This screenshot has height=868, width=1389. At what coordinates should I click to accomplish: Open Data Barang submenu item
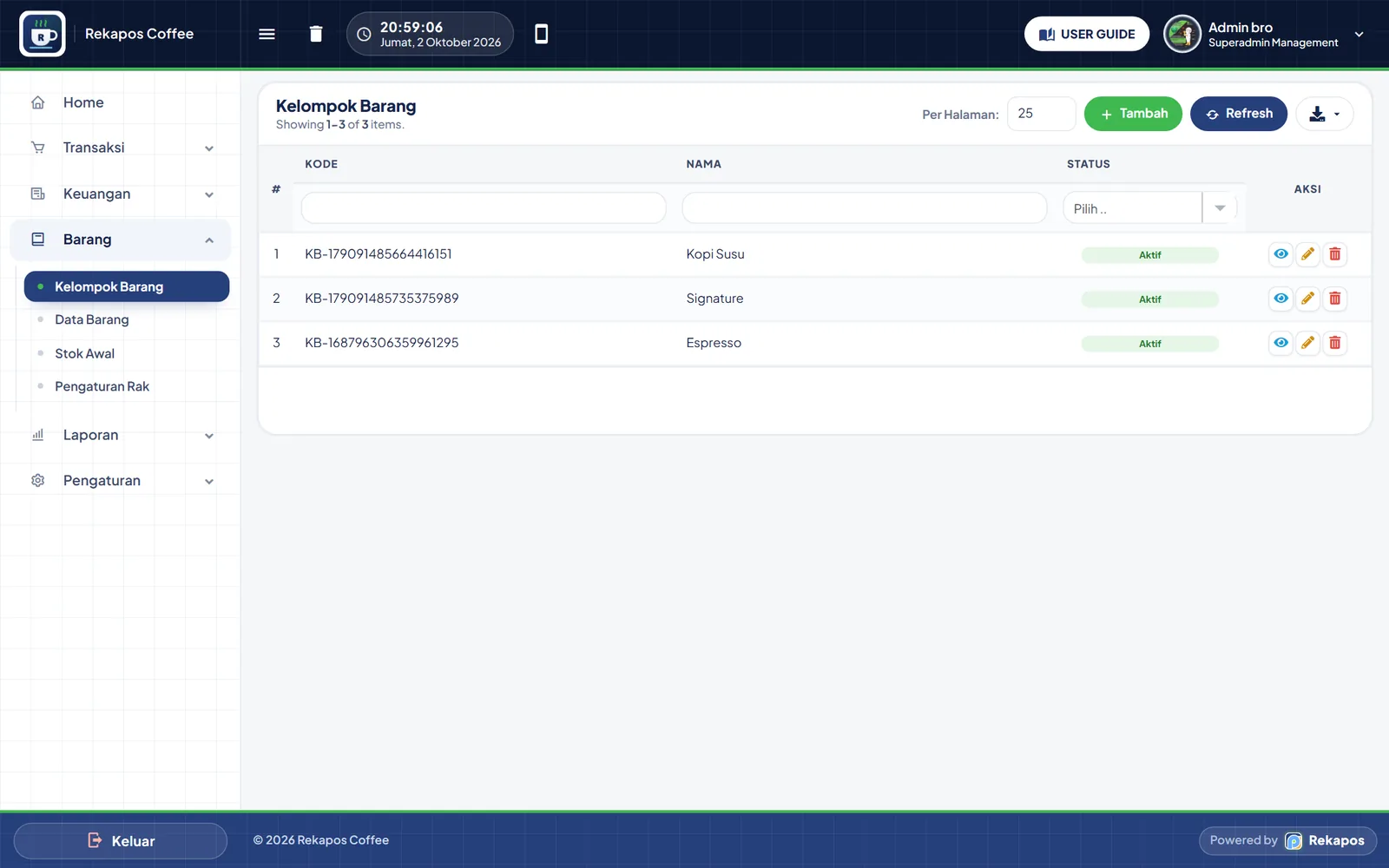pos(92,319)
